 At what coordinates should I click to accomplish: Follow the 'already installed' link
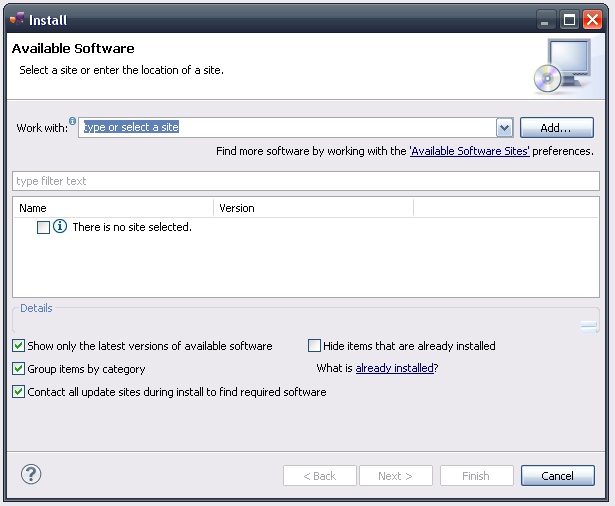pos(394,368)
